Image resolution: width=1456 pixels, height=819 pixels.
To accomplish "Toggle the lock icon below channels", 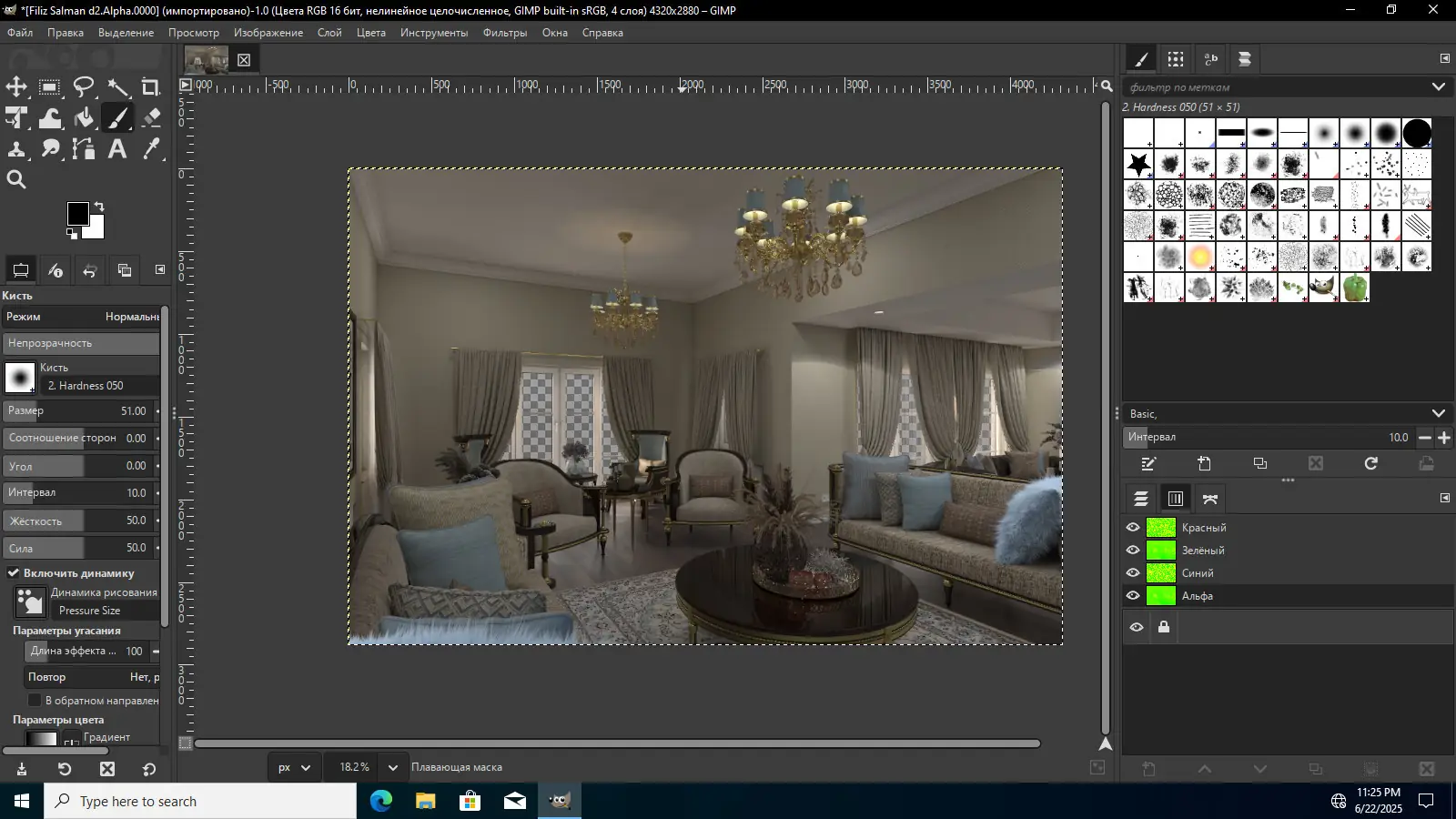I will coord(1164,627).
